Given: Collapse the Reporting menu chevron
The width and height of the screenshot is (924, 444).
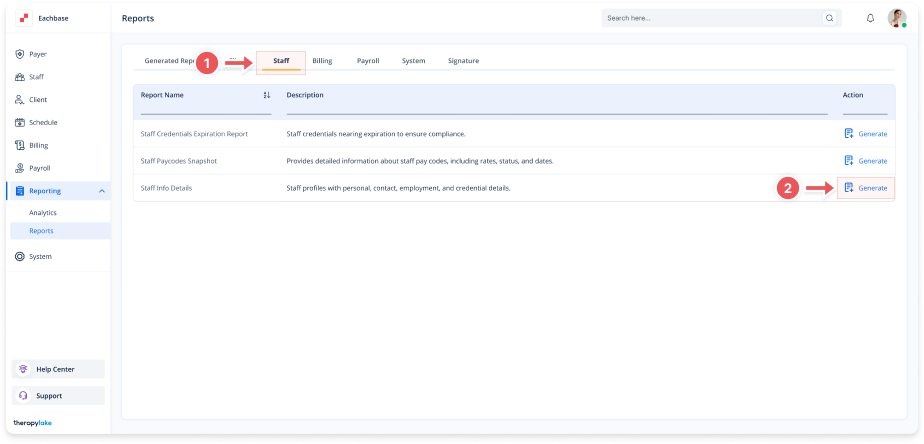Looking at the screenshot, I should 101,191.
